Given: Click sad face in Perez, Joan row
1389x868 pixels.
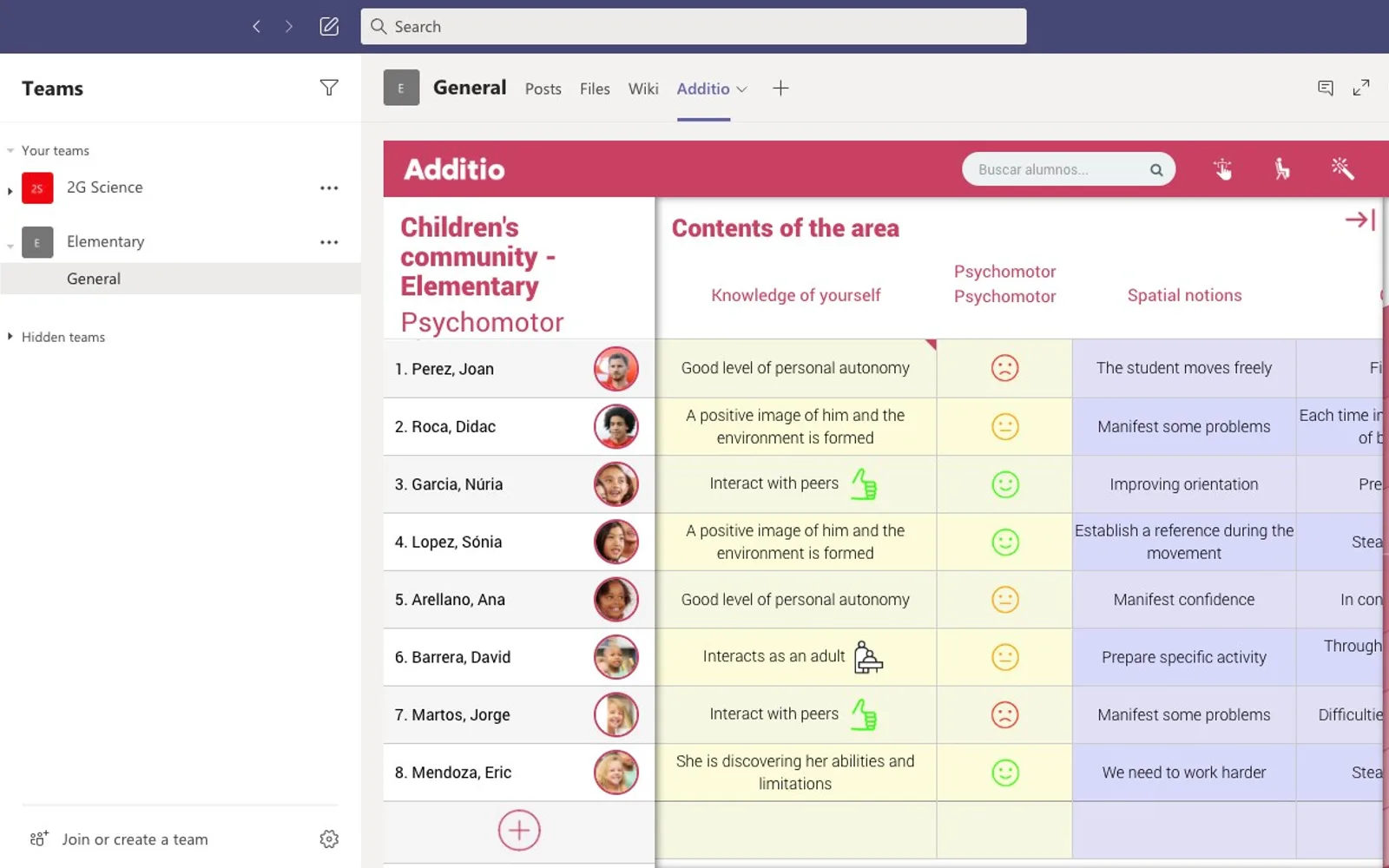Looking at the screenshot, I should [x=1004, y=368].
